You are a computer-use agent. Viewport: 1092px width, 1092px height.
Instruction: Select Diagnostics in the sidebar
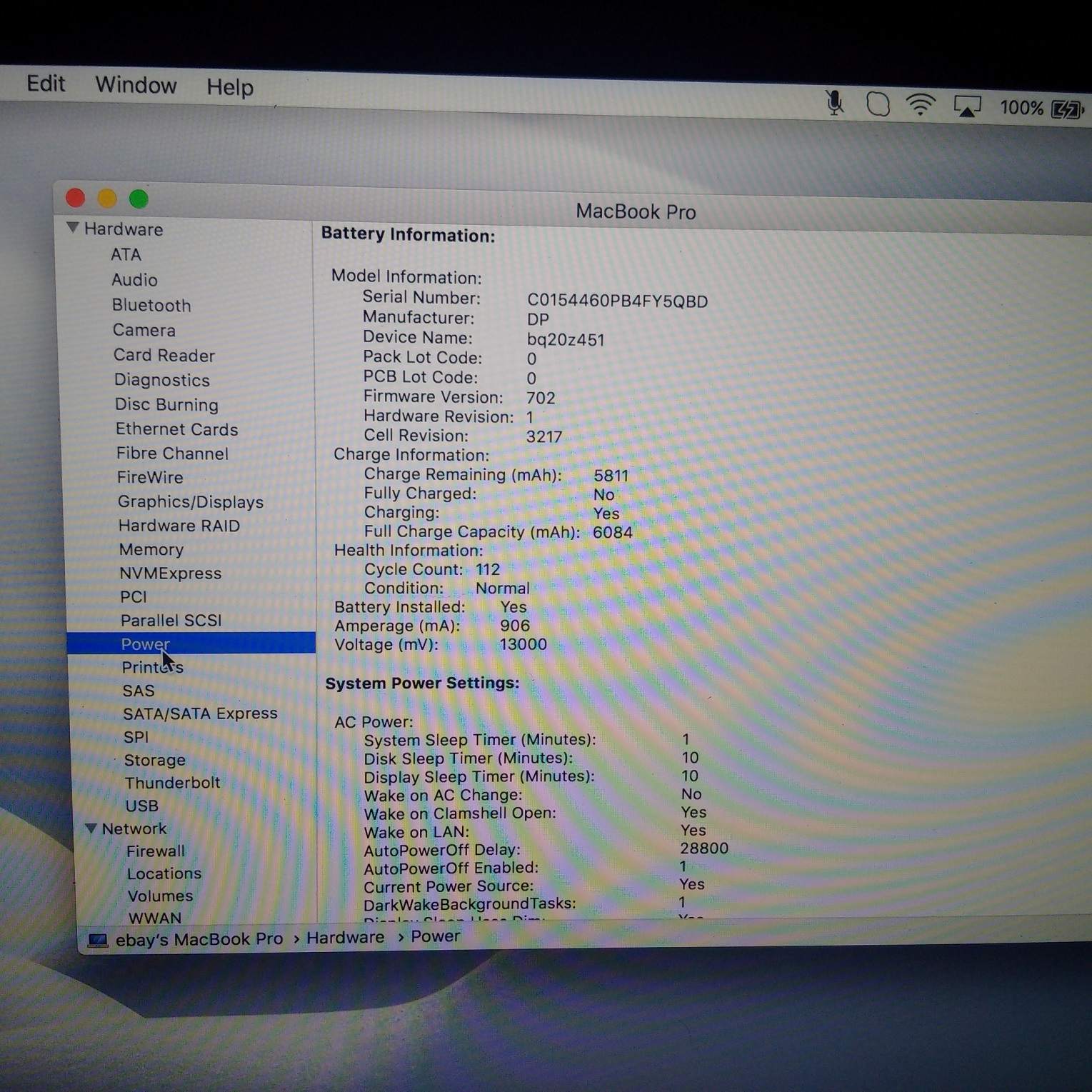[x=161, y=380]
